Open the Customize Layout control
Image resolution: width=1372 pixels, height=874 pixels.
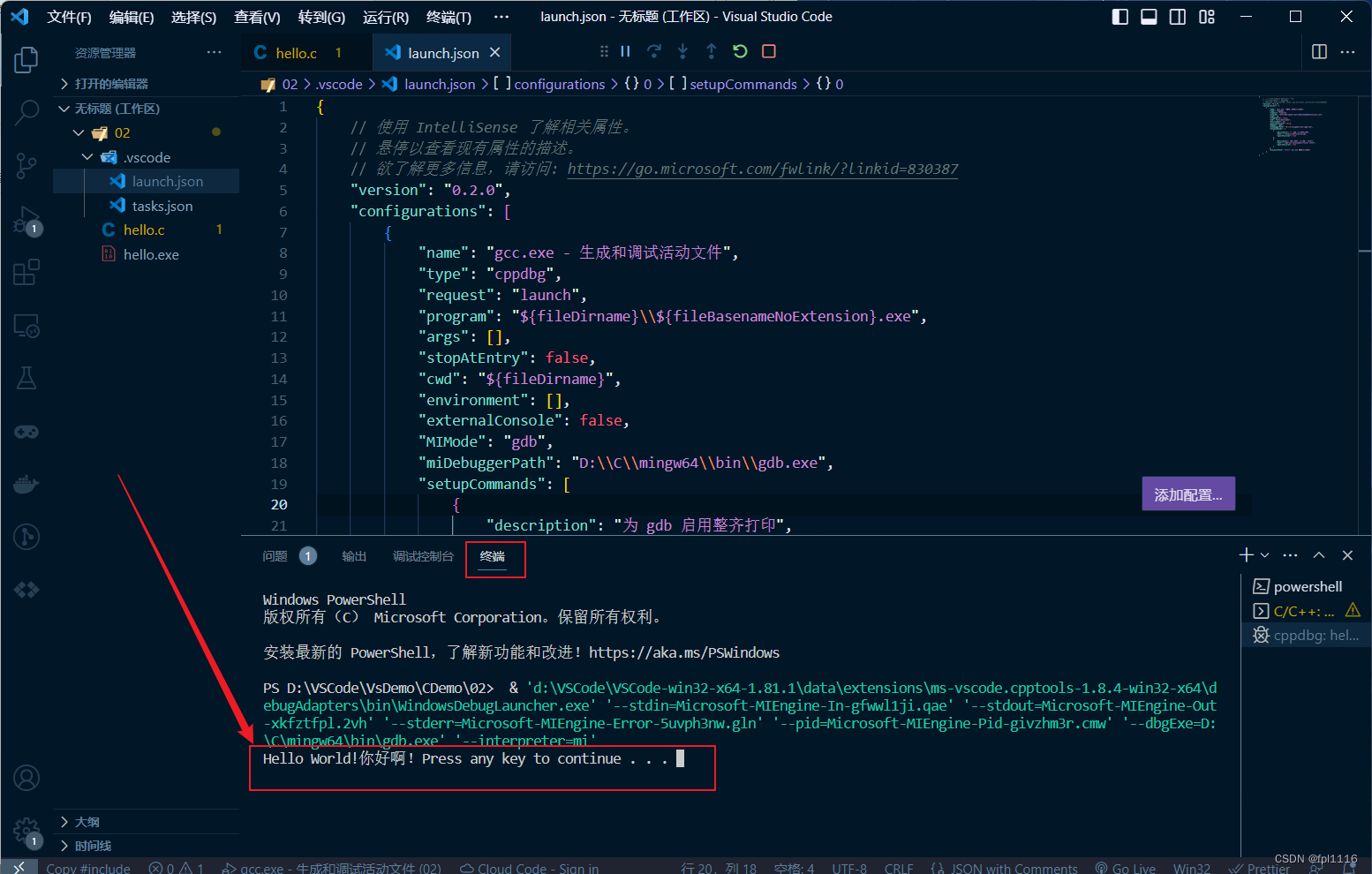(x=1207, y=17)
